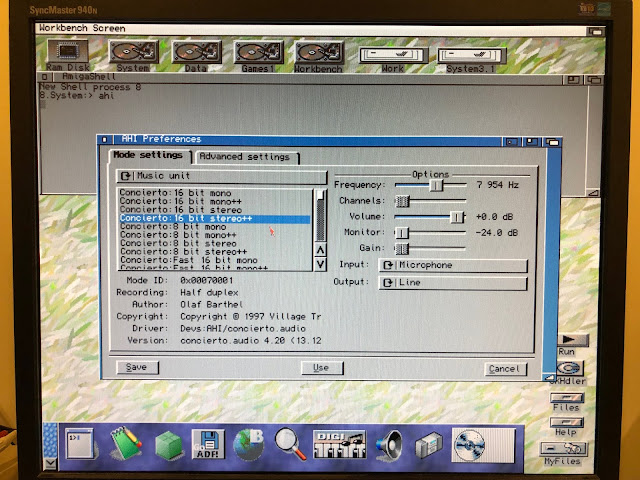The height and width of the screenshot is (480, 640).
Task: Click the AmigaShell window depth gadget
Action: [594, 80]
